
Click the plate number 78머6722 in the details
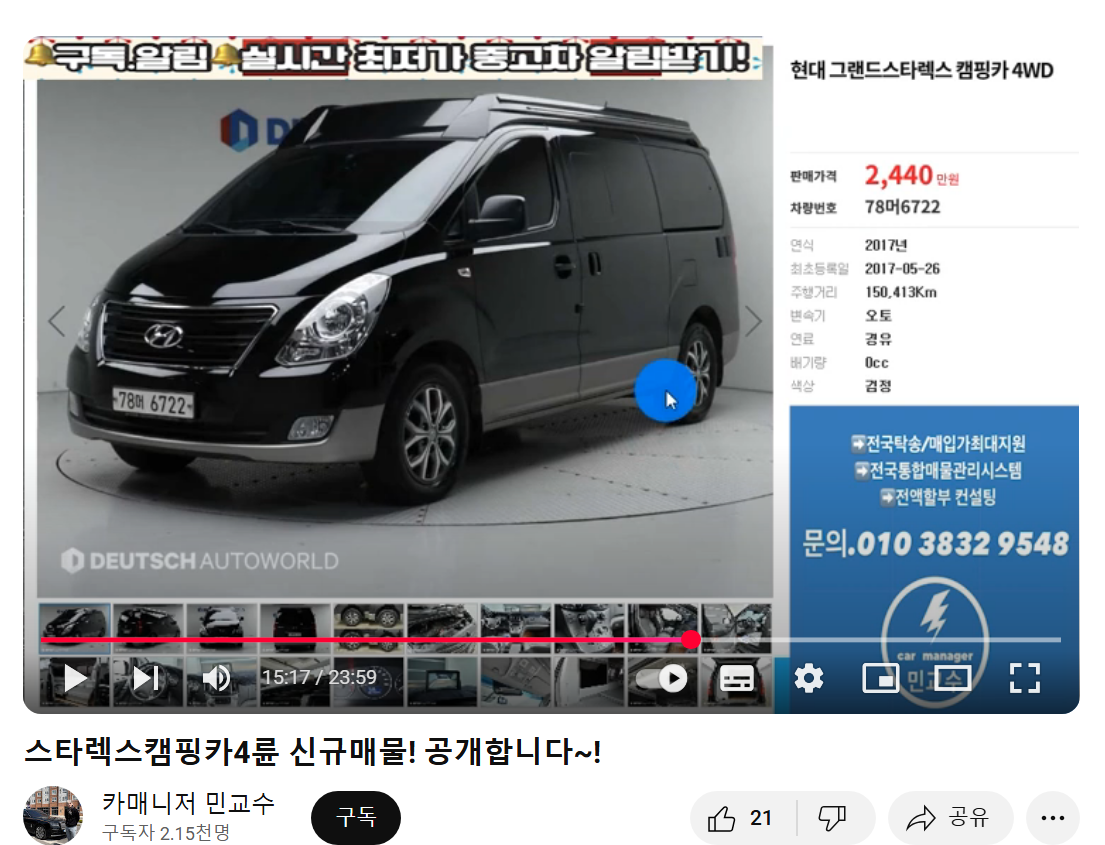(x=903, y=207)
